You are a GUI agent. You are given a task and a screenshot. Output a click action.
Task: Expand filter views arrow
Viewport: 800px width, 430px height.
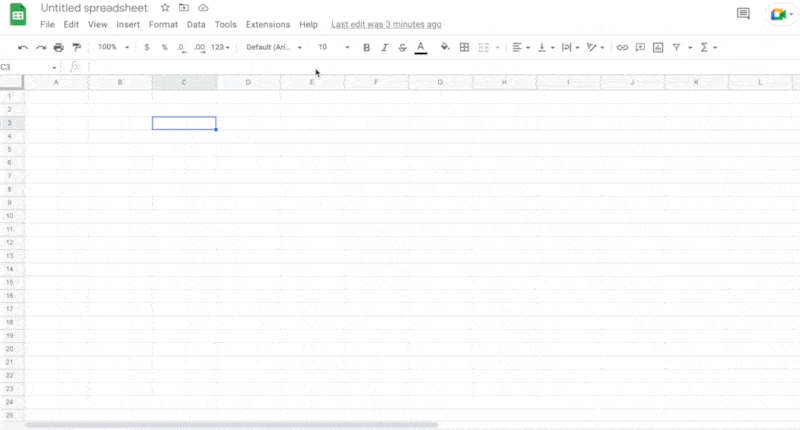point(690,47)
